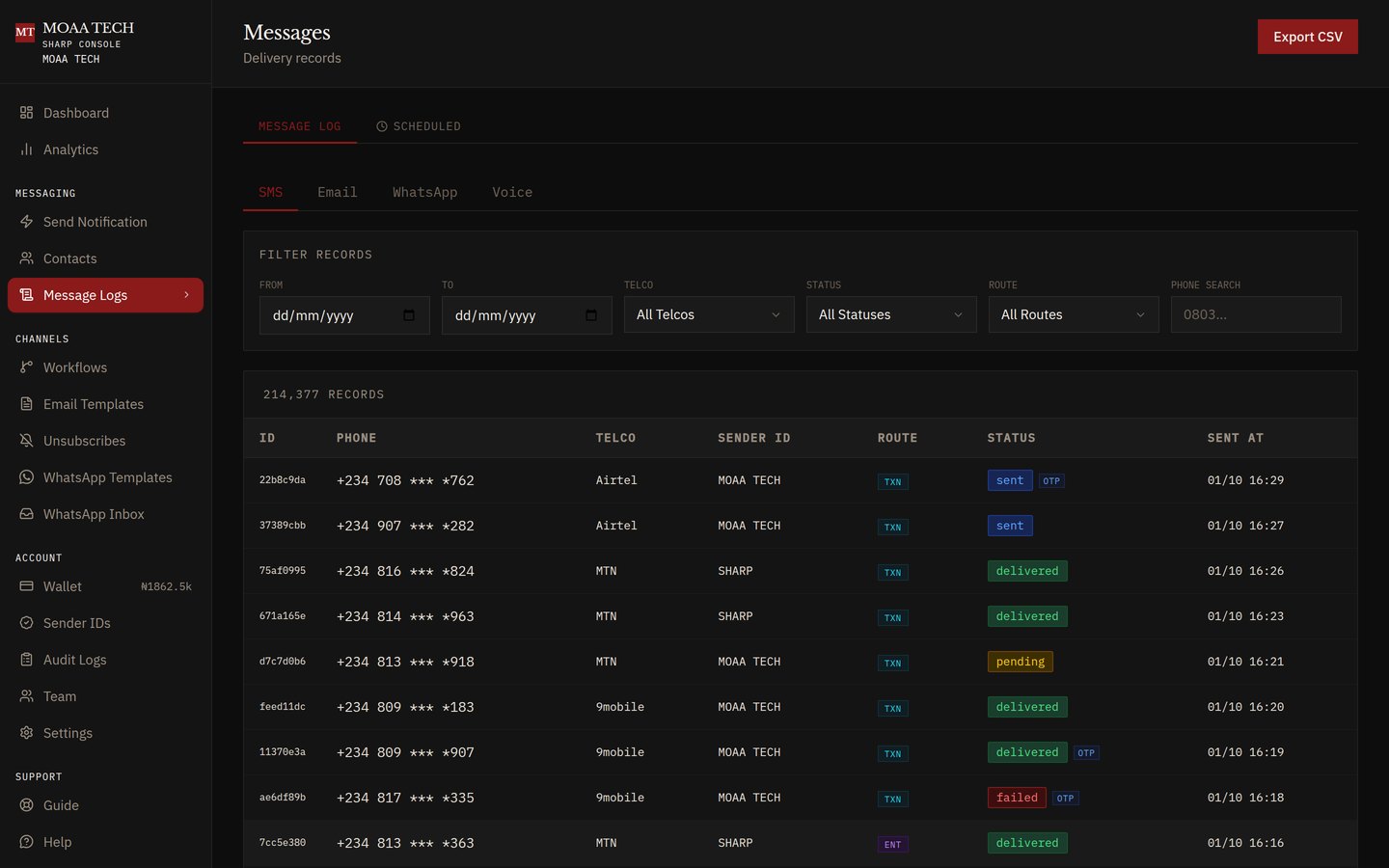Click phone number +234 809 *** *183

point(405,707)
